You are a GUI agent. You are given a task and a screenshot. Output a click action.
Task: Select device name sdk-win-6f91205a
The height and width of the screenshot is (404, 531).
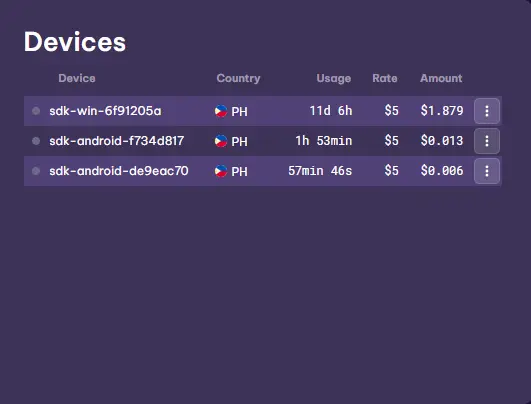[105, 111]
